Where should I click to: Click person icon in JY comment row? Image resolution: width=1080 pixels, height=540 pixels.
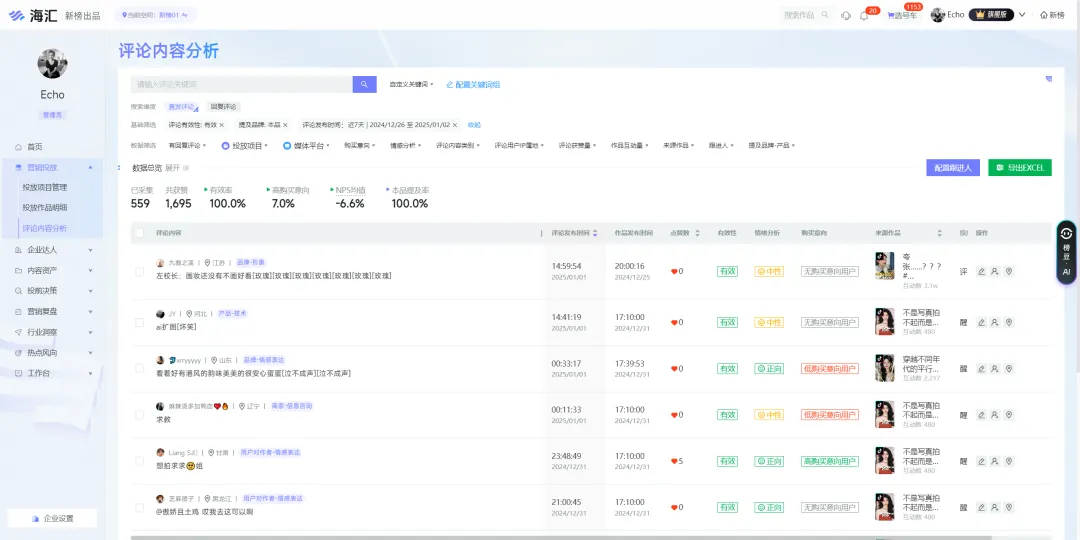[x=995, y=322]
